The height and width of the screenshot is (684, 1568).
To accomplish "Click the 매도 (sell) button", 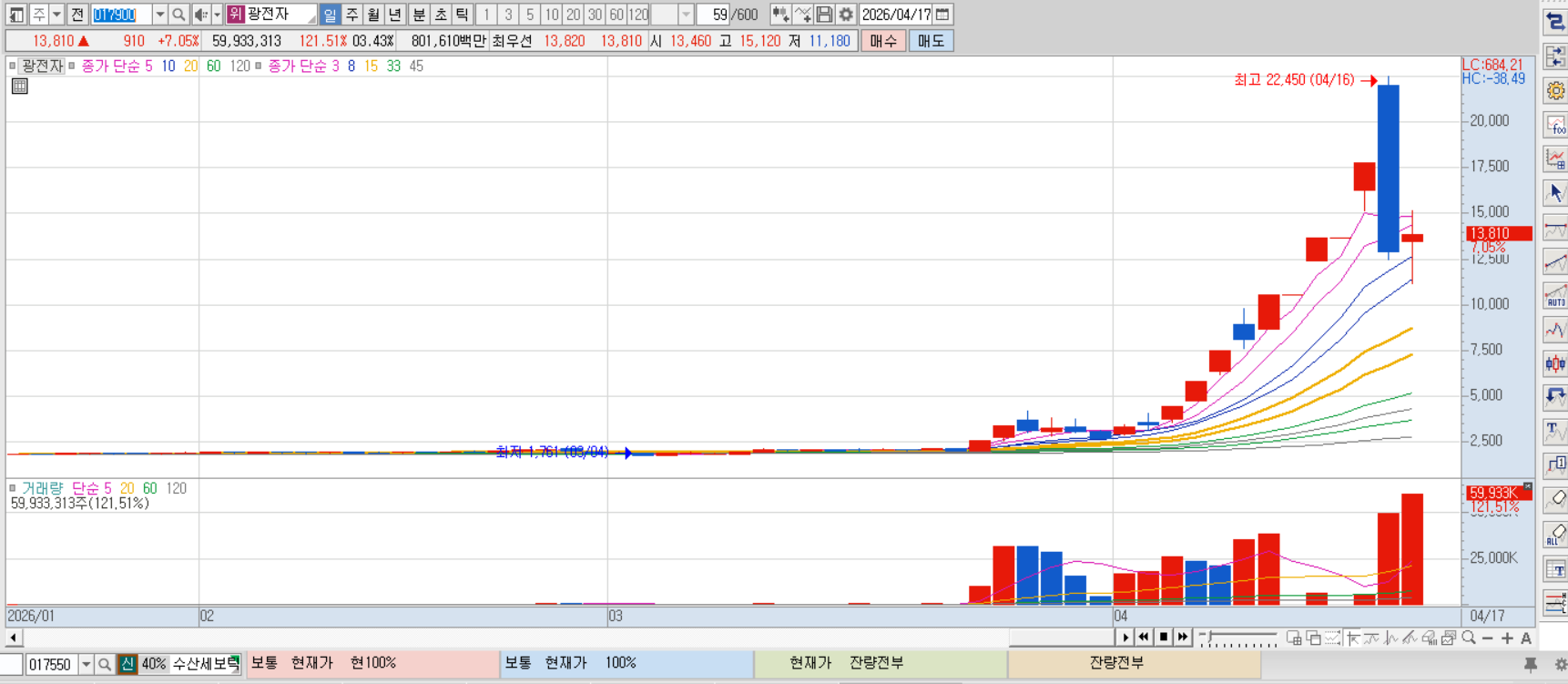I will click(931, 41).
